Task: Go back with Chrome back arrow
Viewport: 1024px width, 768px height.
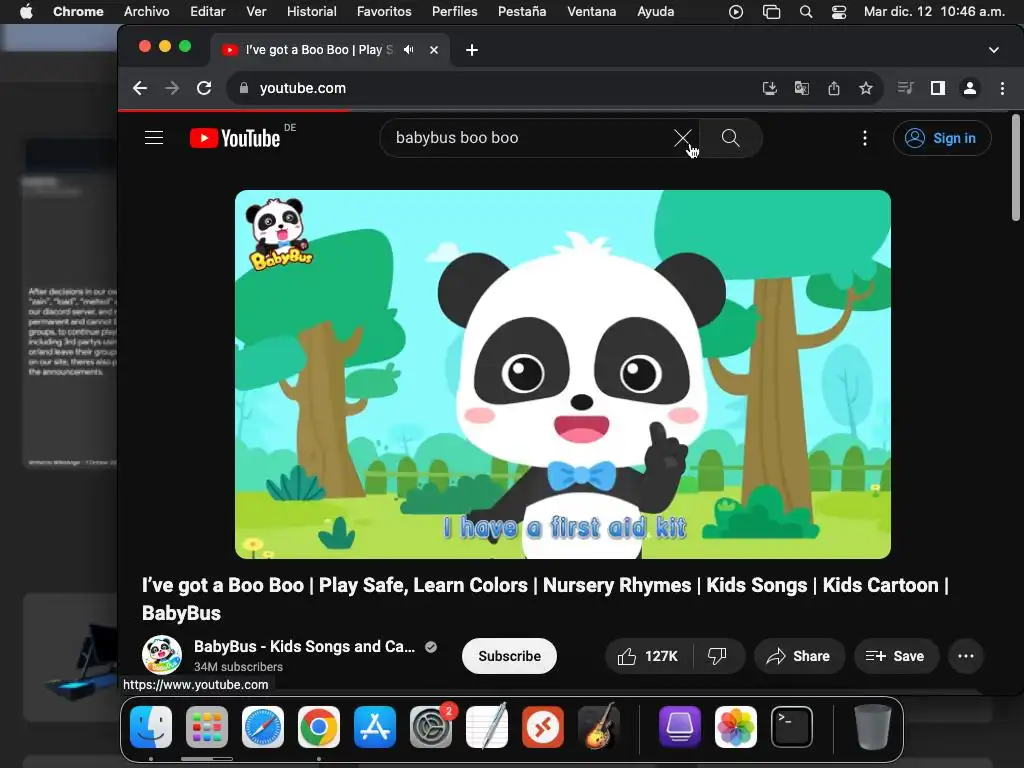Action: coord(140,88)
